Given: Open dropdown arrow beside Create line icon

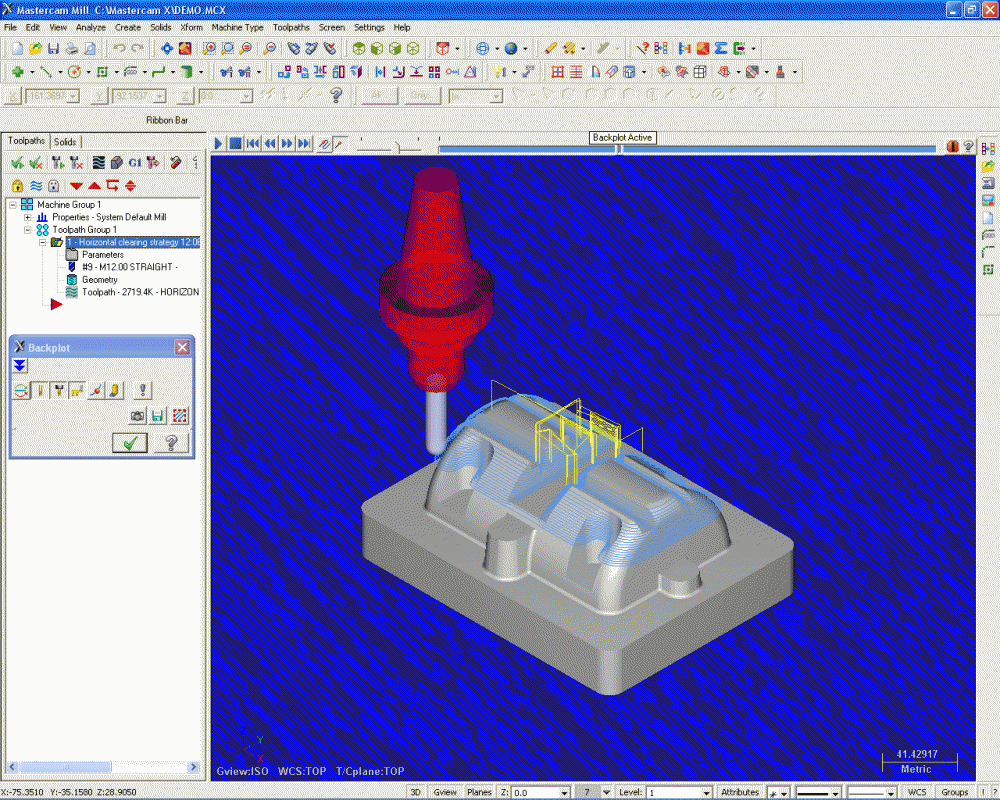Looking at the screenshot, I should tap(60, 73).
